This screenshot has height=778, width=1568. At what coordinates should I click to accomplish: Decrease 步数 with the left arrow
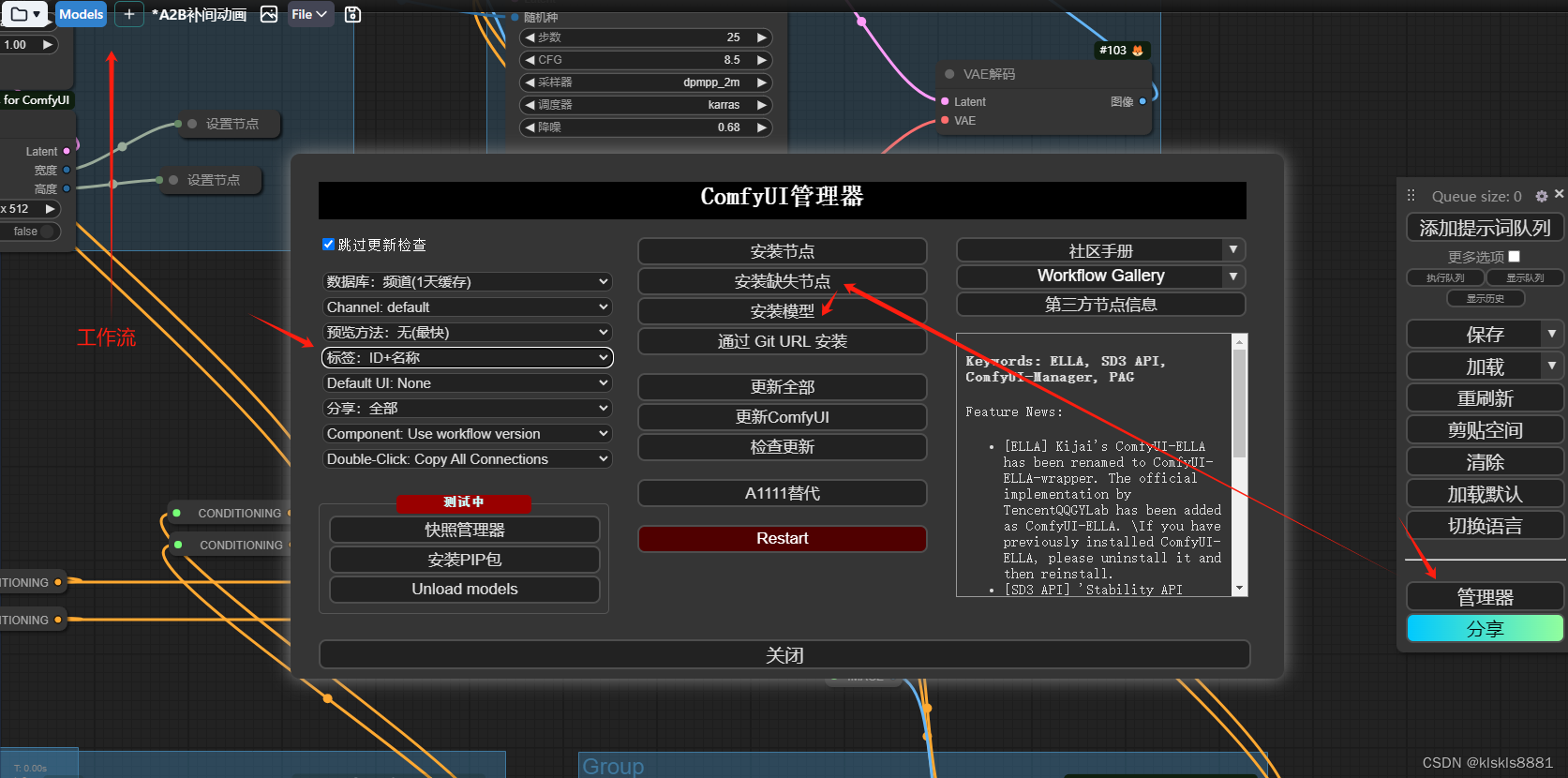pos(530,37)
